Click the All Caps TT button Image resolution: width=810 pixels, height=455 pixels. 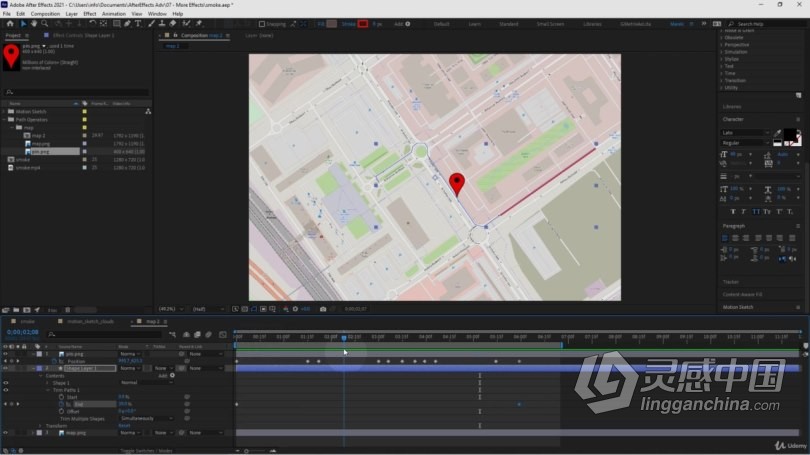[756, 212]
